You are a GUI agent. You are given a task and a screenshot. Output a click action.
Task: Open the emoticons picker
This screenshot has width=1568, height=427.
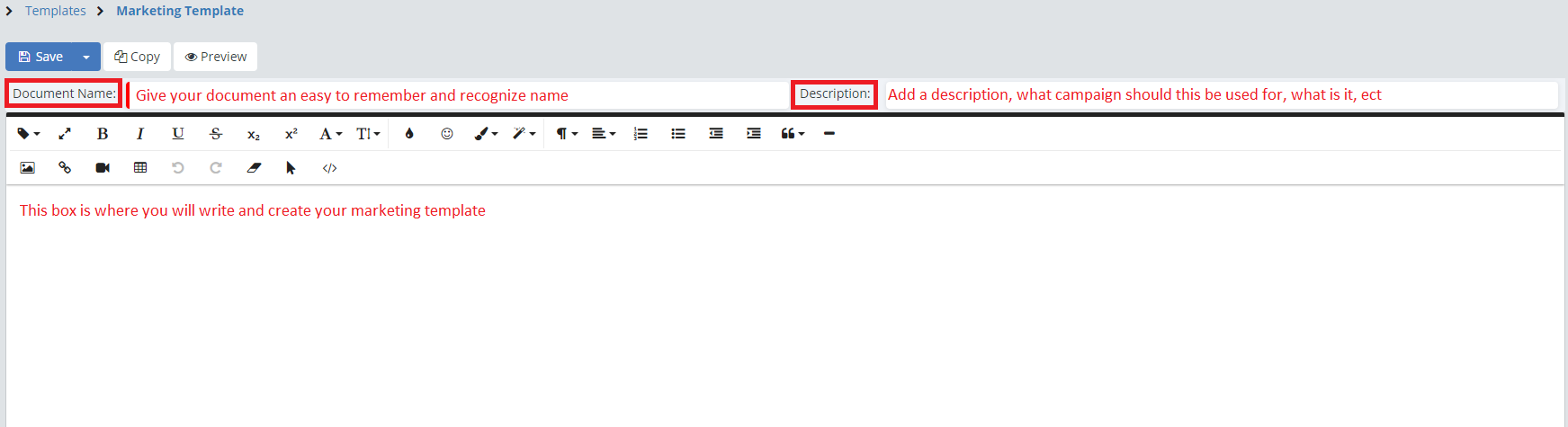tap(447, 134)
